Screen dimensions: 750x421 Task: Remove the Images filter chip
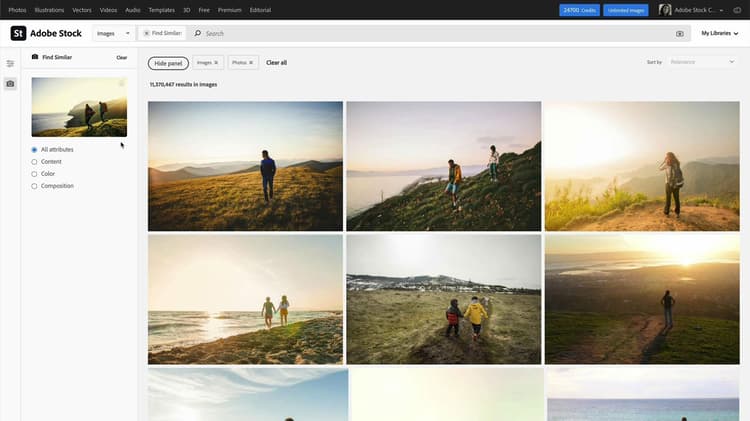[216, 63]
